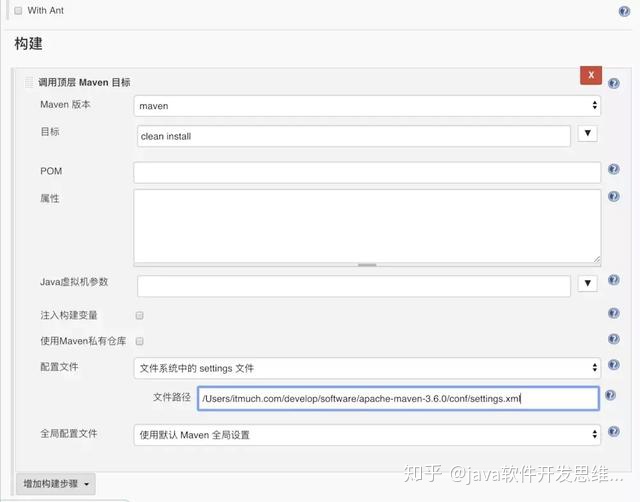Click the Java虚拟机参数 label
This screenshot has height=502, width=640.
click(74, 282)
